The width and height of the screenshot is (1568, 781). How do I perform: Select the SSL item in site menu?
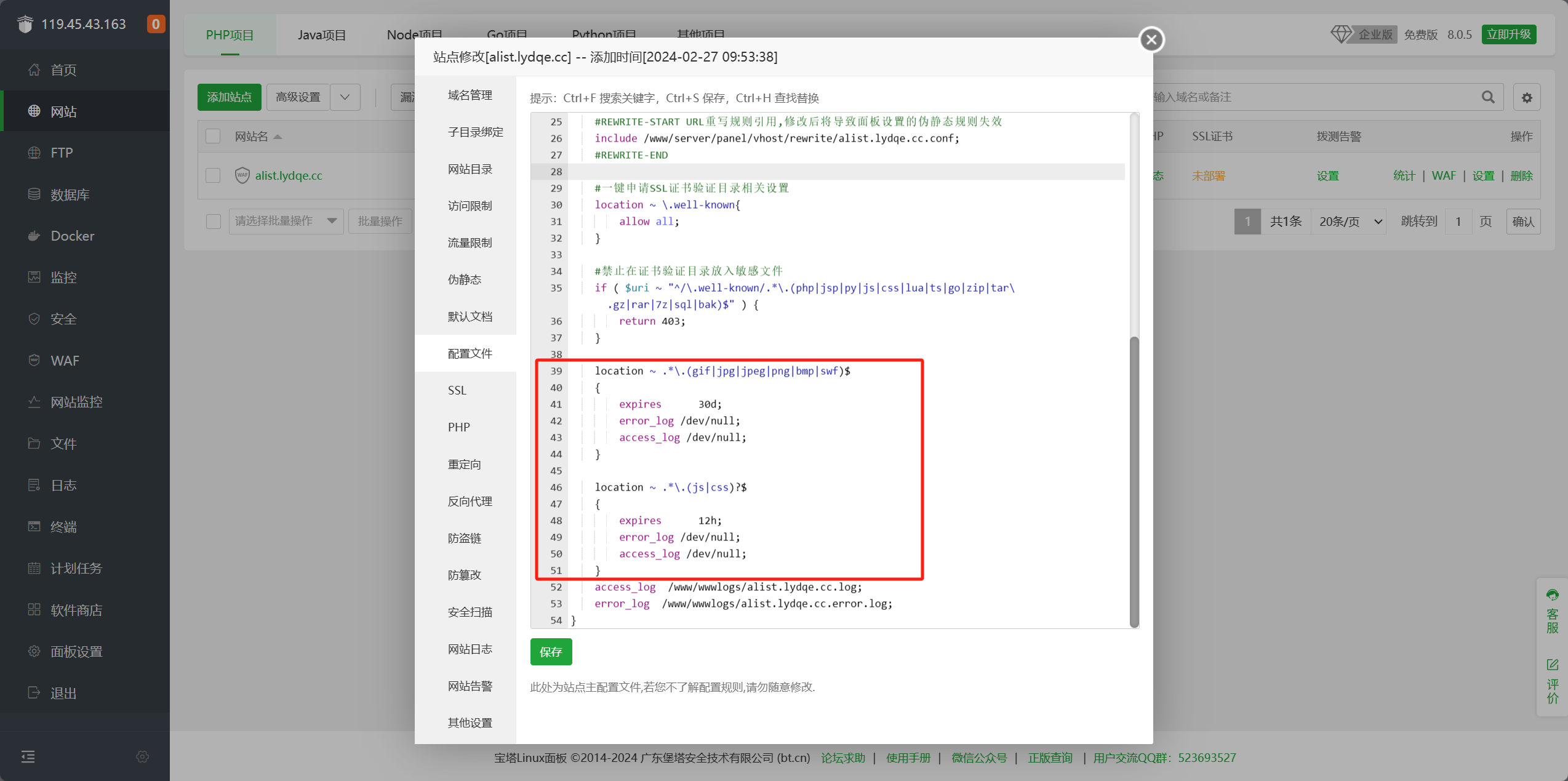tap(457, 390)
